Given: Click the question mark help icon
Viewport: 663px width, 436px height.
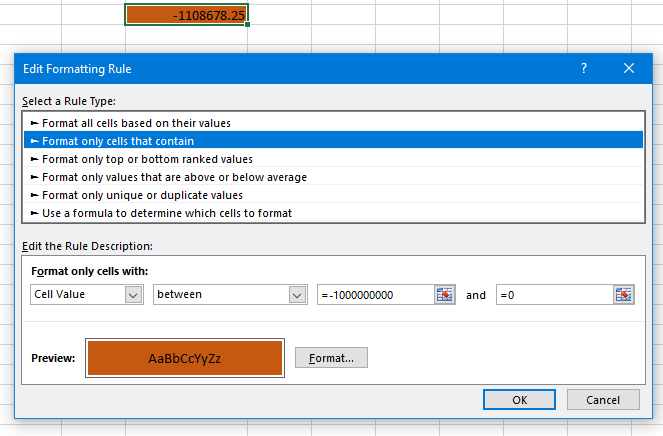Looking at the screenshot, I should point(584,69).
